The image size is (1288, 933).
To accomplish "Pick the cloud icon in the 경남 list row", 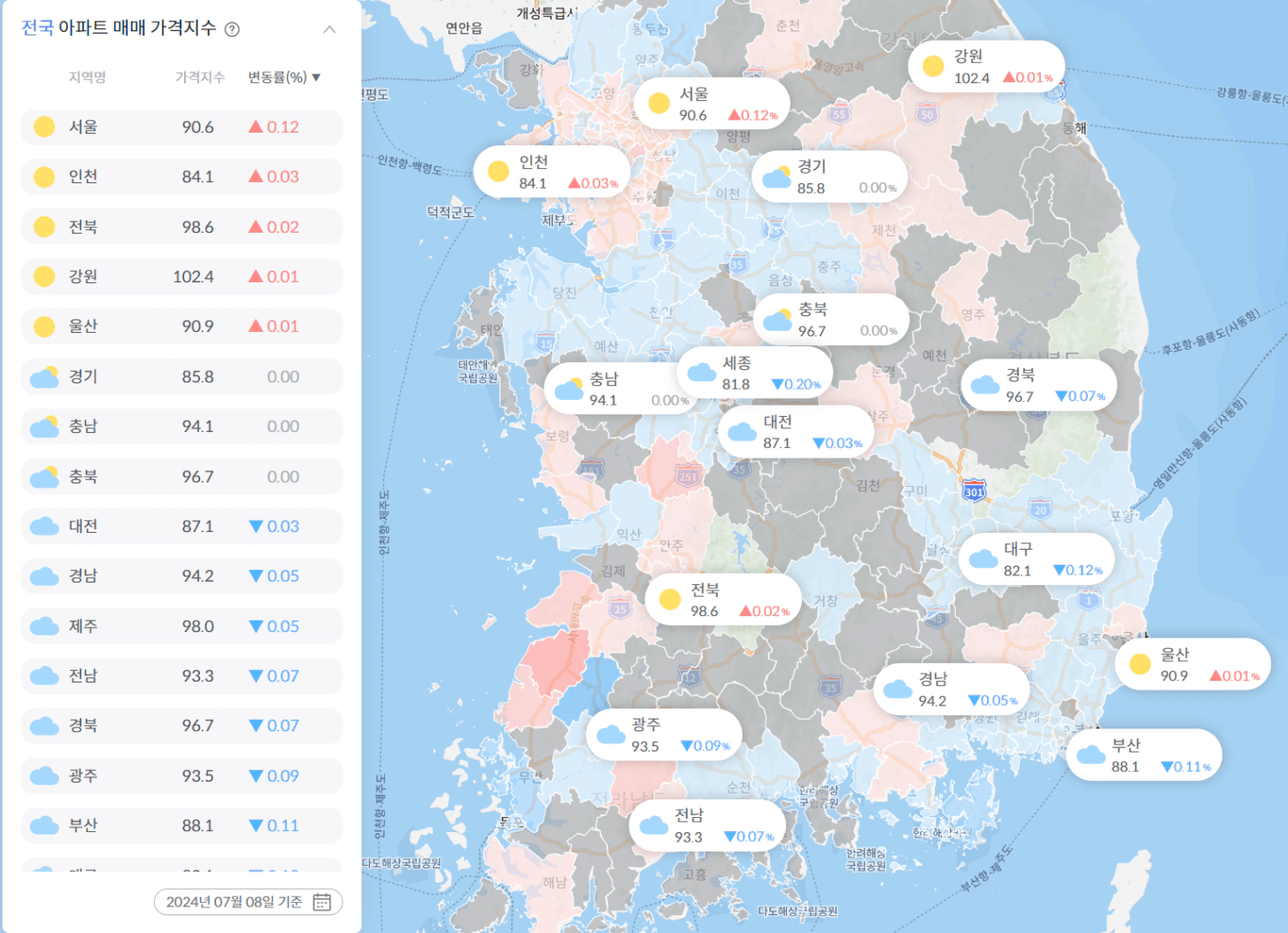I will (x=44, y=576).
